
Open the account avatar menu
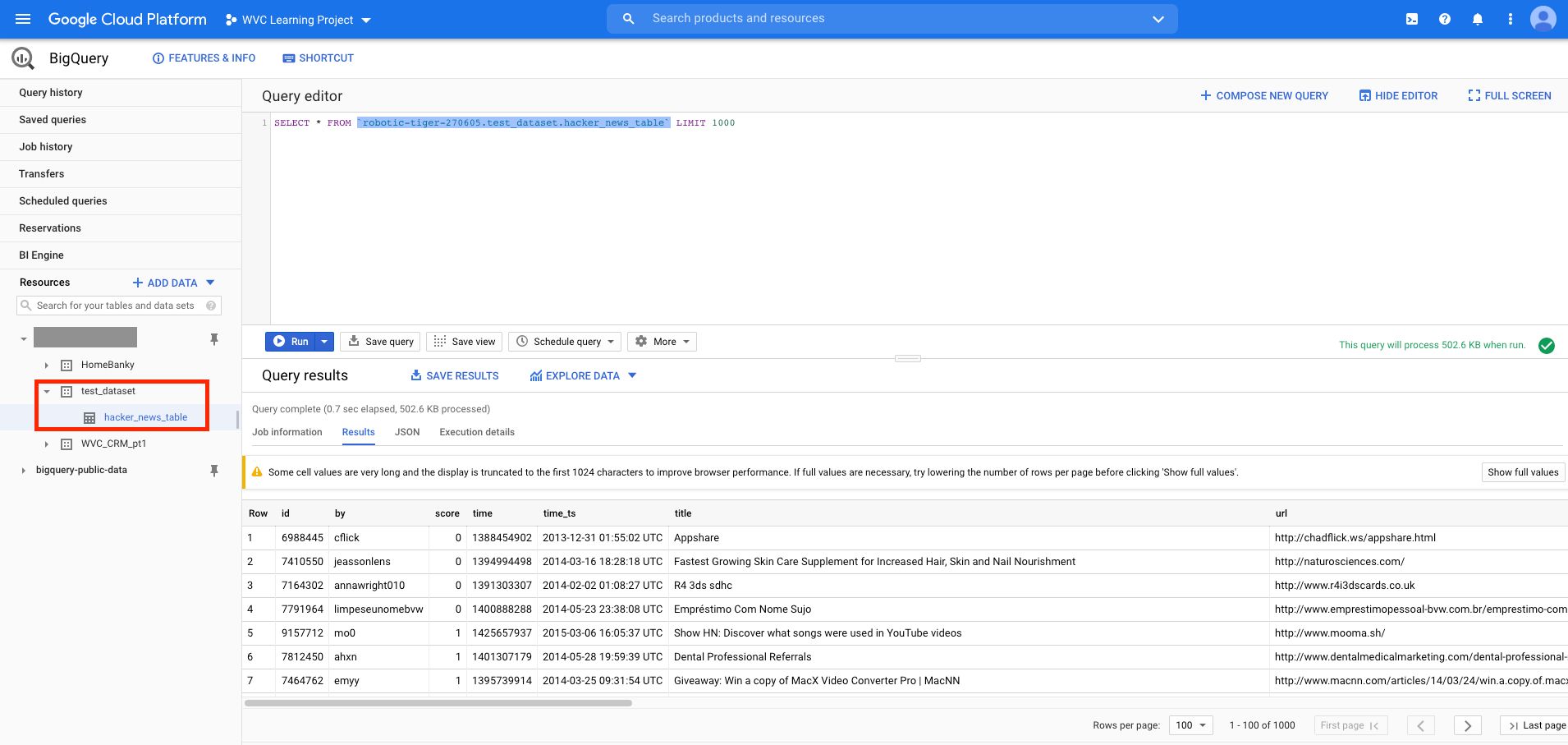pyautogui.click(x=1543, y=18)
